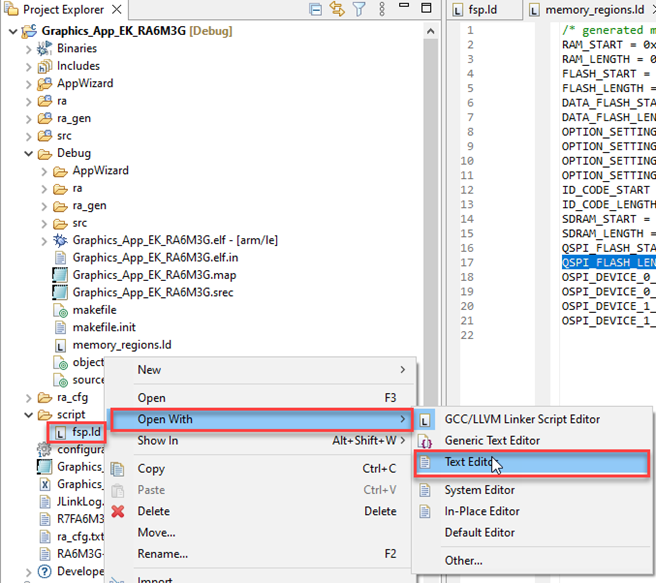The width and height of the screenshot is (656, 583).
Task: Expand the top-level AppWizard folder
Action: point(28,84)
